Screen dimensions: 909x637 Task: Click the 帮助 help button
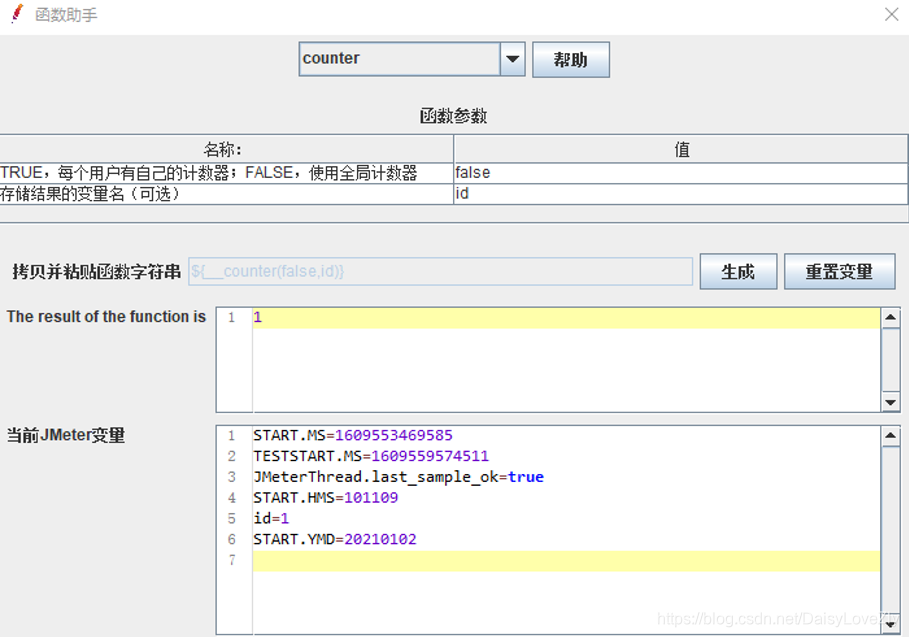tap(570, 59)
